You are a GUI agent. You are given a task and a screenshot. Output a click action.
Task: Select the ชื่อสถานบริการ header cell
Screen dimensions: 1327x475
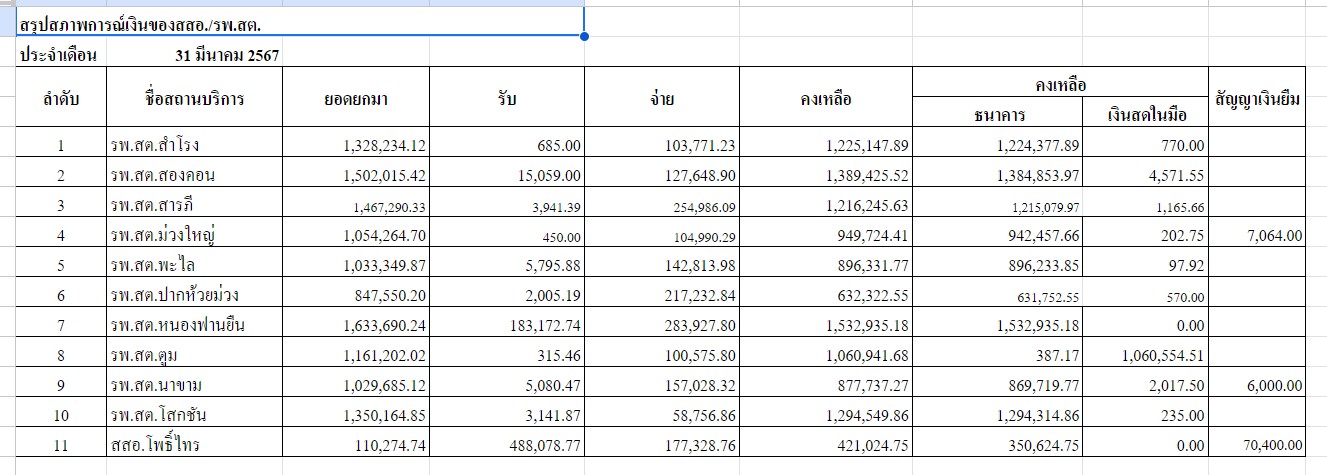click(x=194, y=99)
